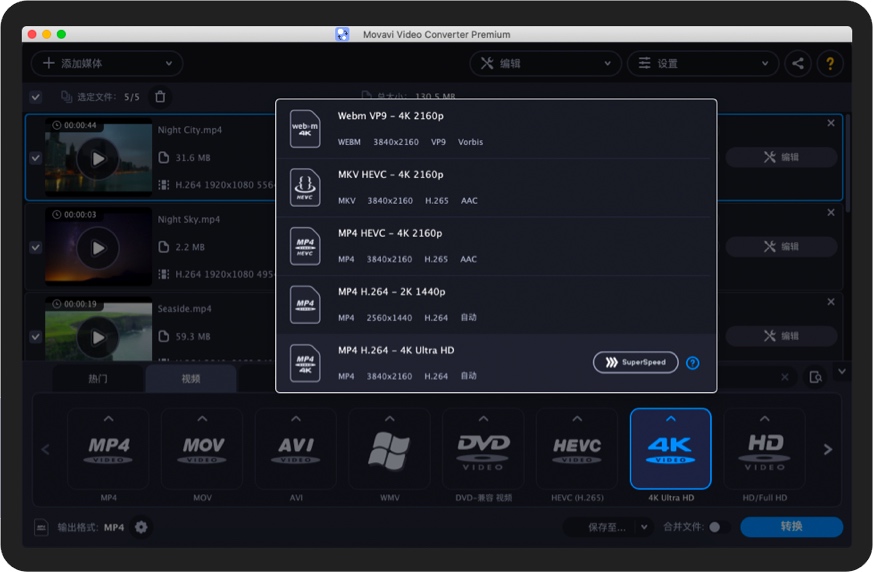Uncheck the Night Sky.mp4 checkbox

click(x=36, y=247)
